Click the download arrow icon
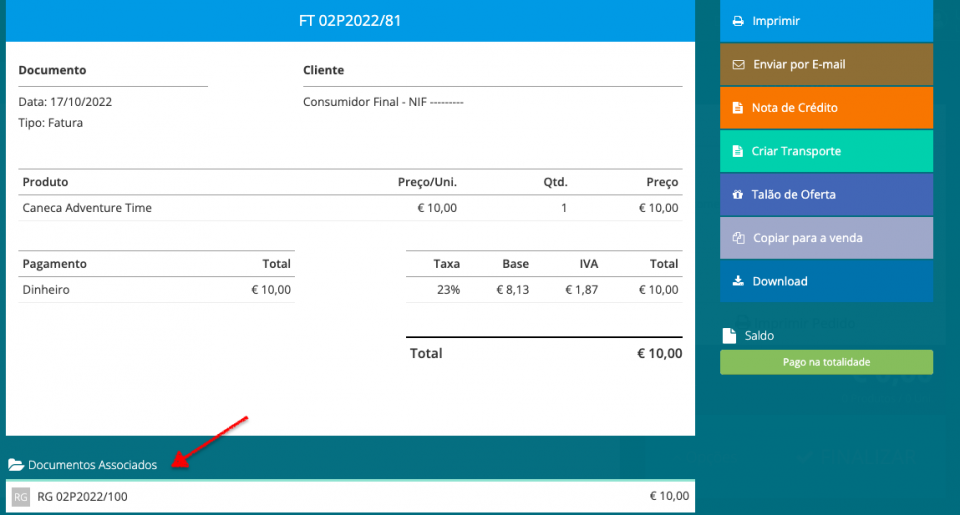The width and height of the screenshot is (960, 515). [738, 281]
